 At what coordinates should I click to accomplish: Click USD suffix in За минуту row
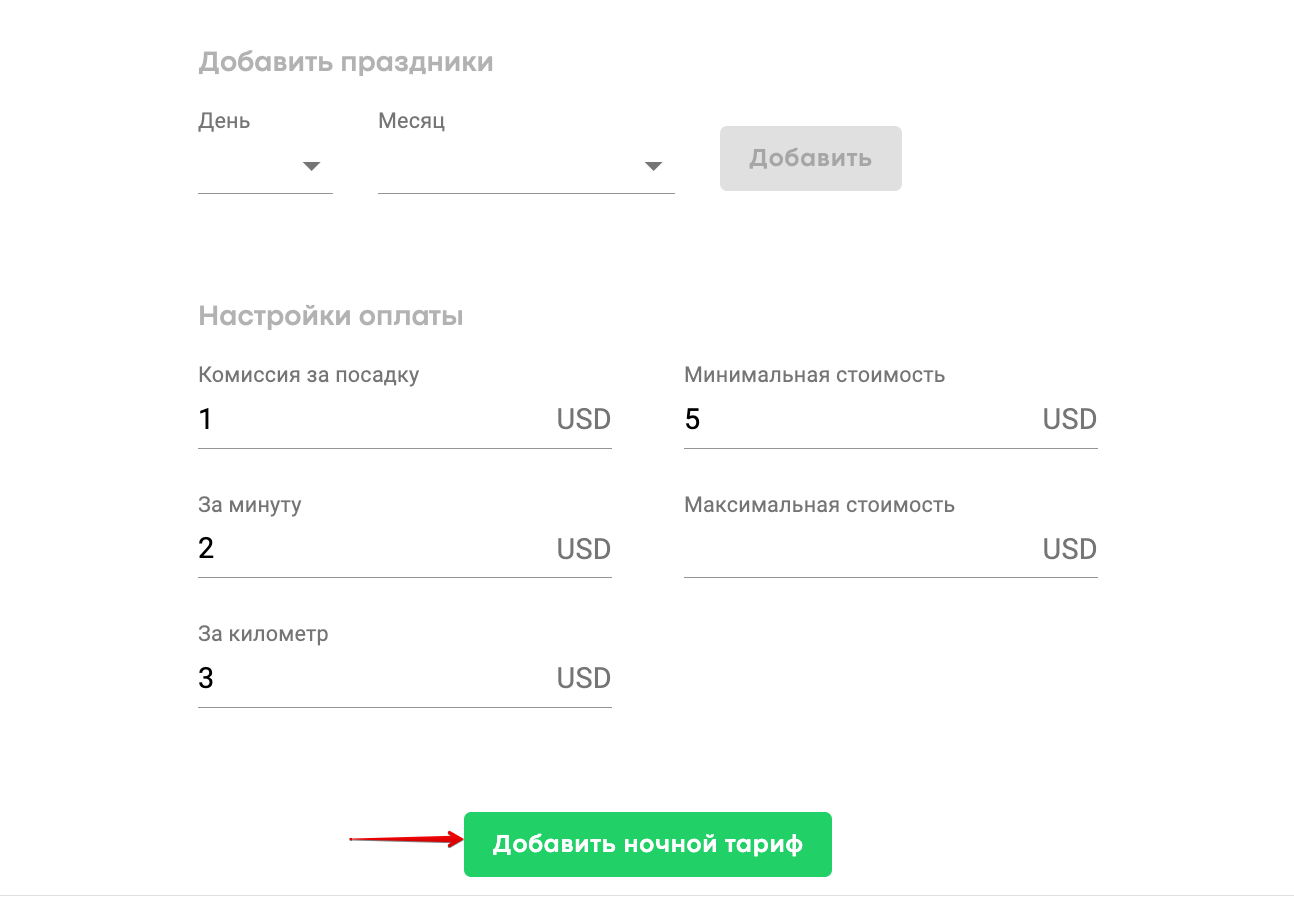pos(583,549)
